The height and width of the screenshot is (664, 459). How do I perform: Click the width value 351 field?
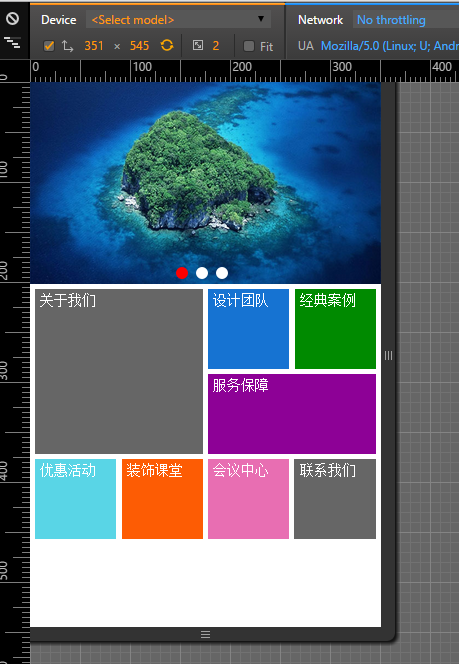tap(94, 46)
